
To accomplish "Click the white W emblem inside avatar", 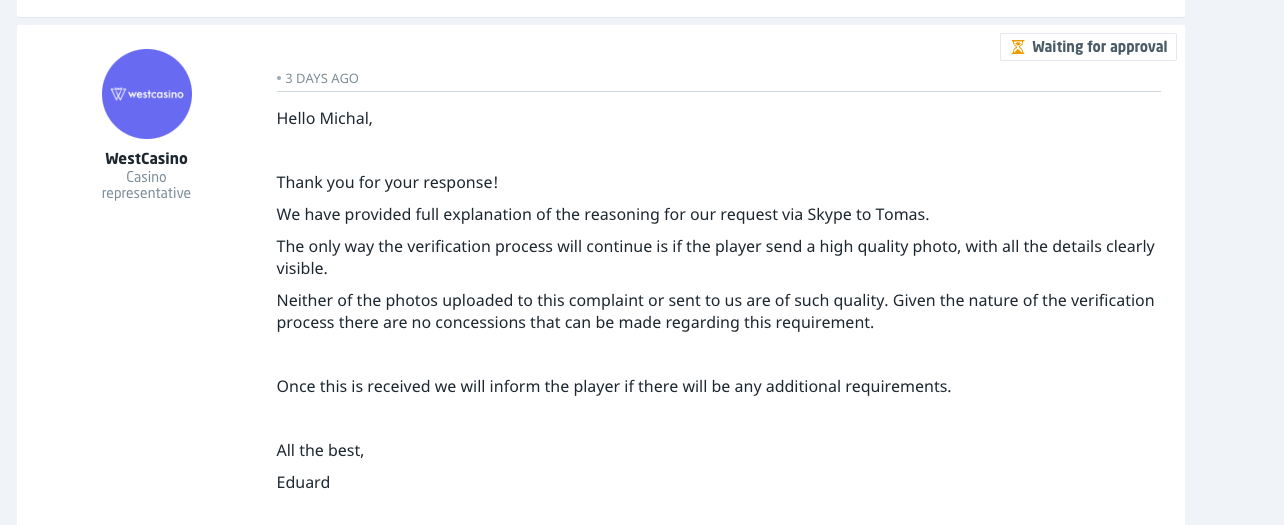I will click(118, 94).
